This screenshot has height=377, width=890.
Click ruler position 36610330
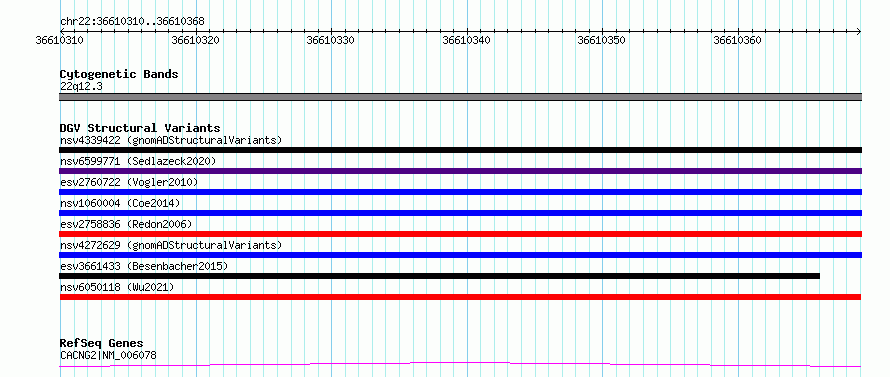tap(331, 41)
